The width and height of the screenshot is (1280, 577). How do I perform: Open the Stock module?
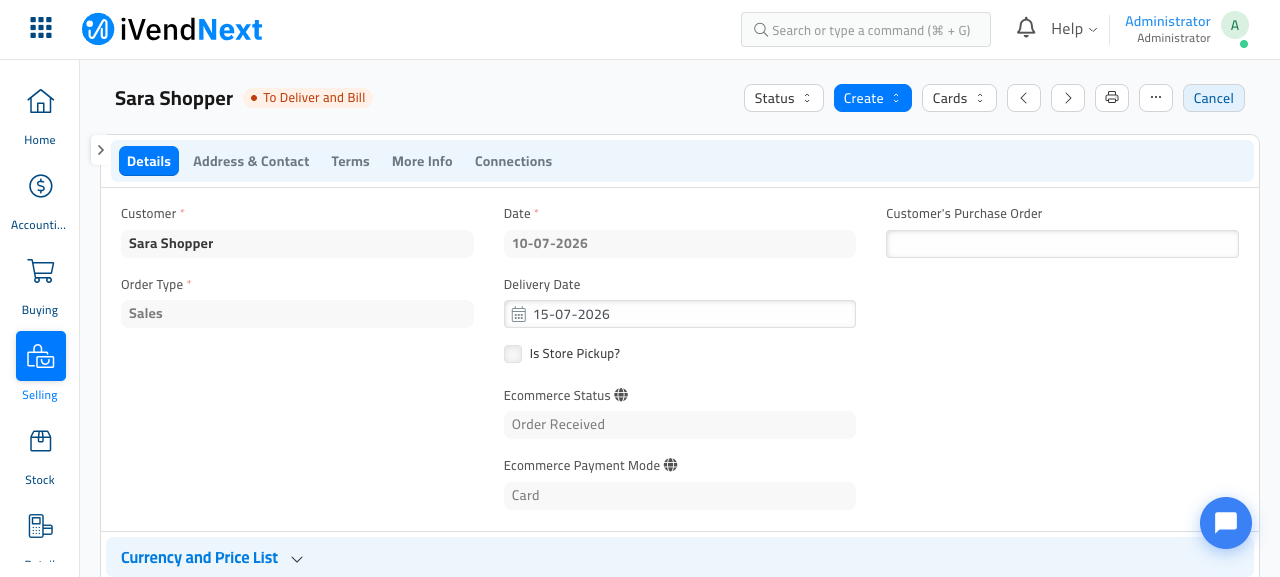(x=40, y=457)
